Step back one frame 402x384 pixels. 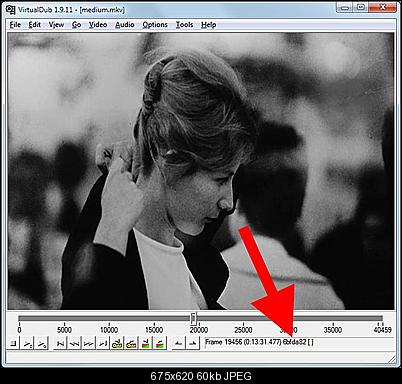click(x=74, y=343)
